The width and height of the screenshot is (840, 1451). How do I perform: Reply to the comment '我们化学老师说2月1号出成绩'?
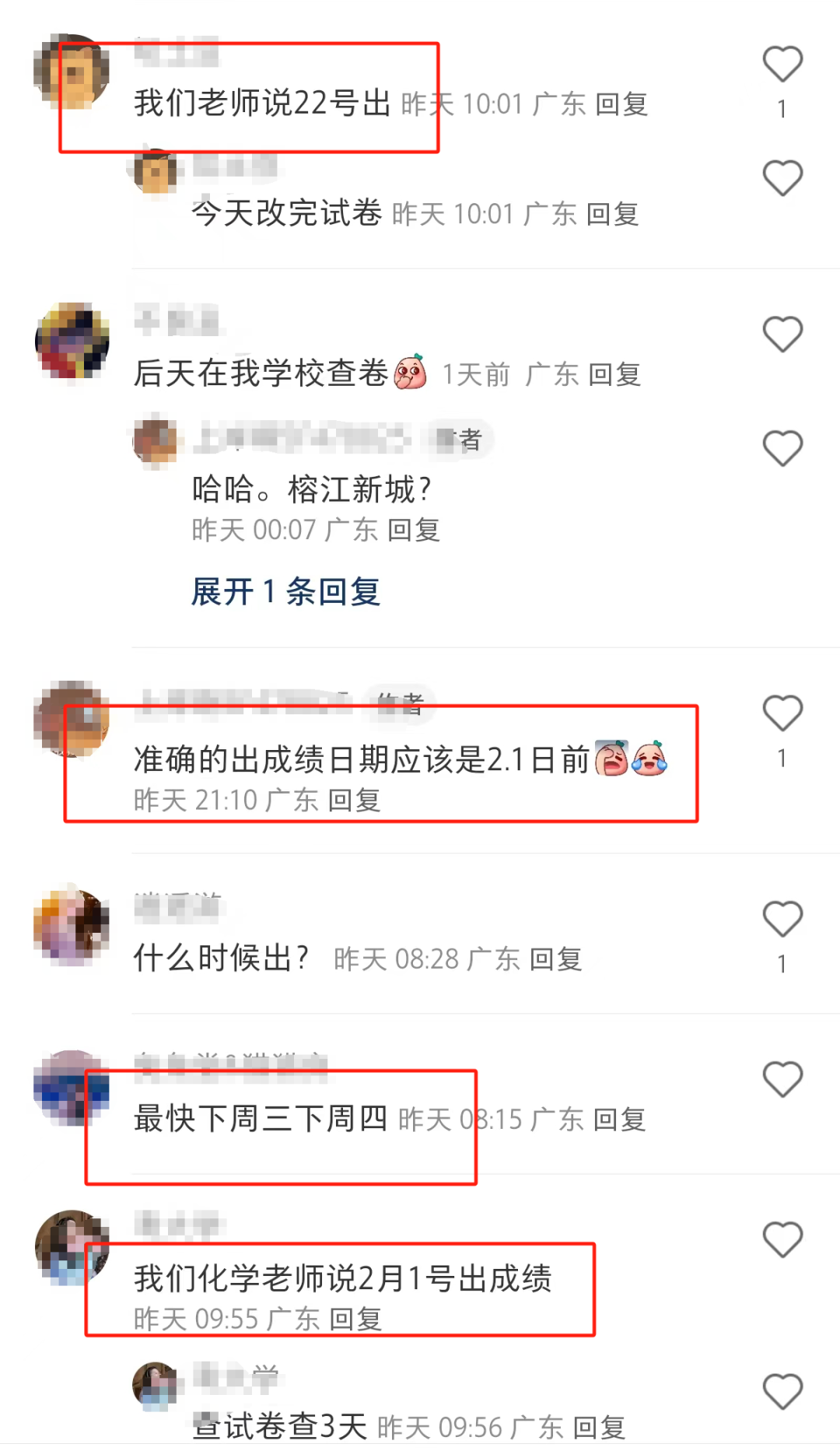coord(355,1320)
